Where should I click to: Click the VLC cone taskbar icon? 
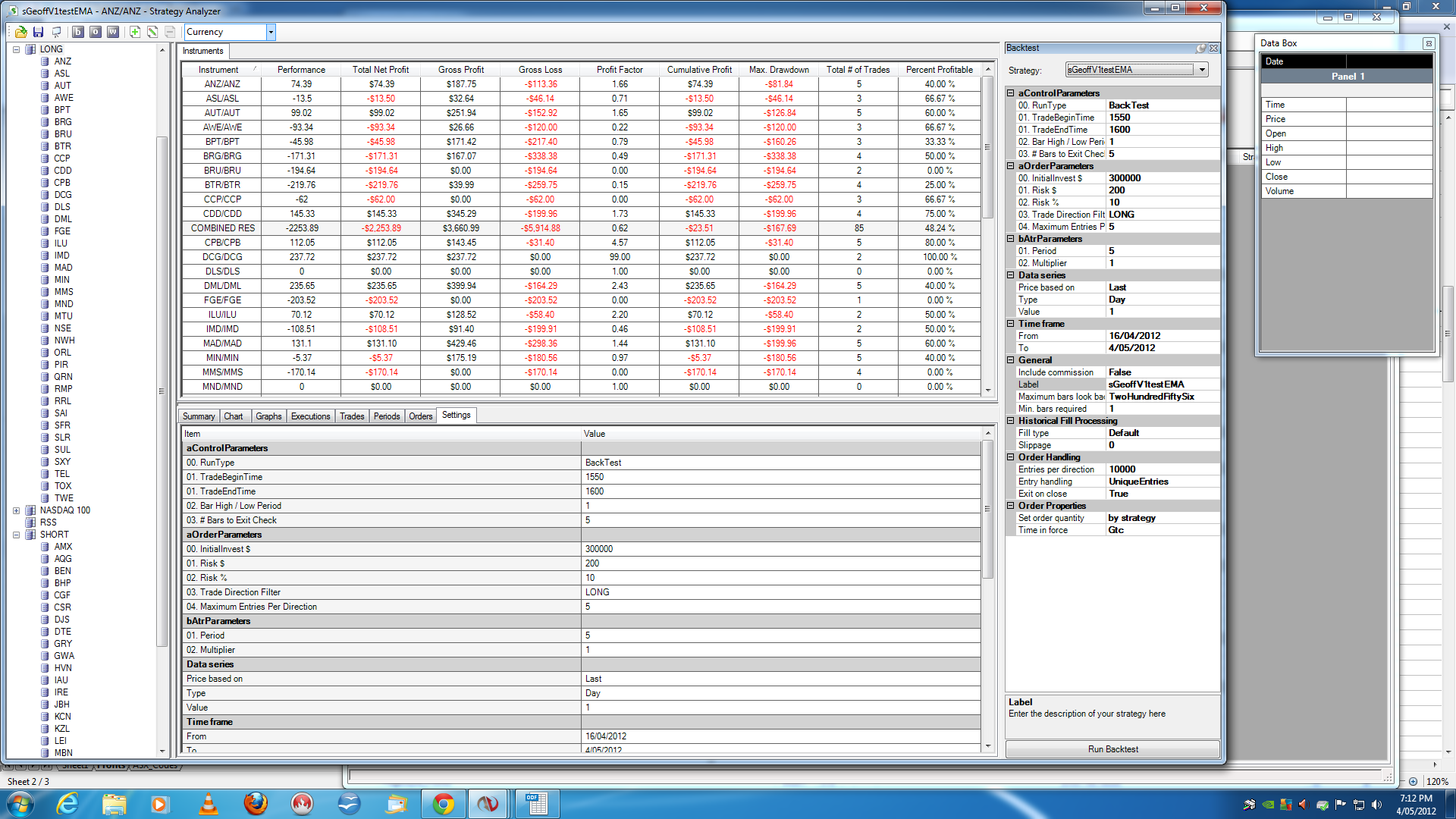click(x=208, y=803)
